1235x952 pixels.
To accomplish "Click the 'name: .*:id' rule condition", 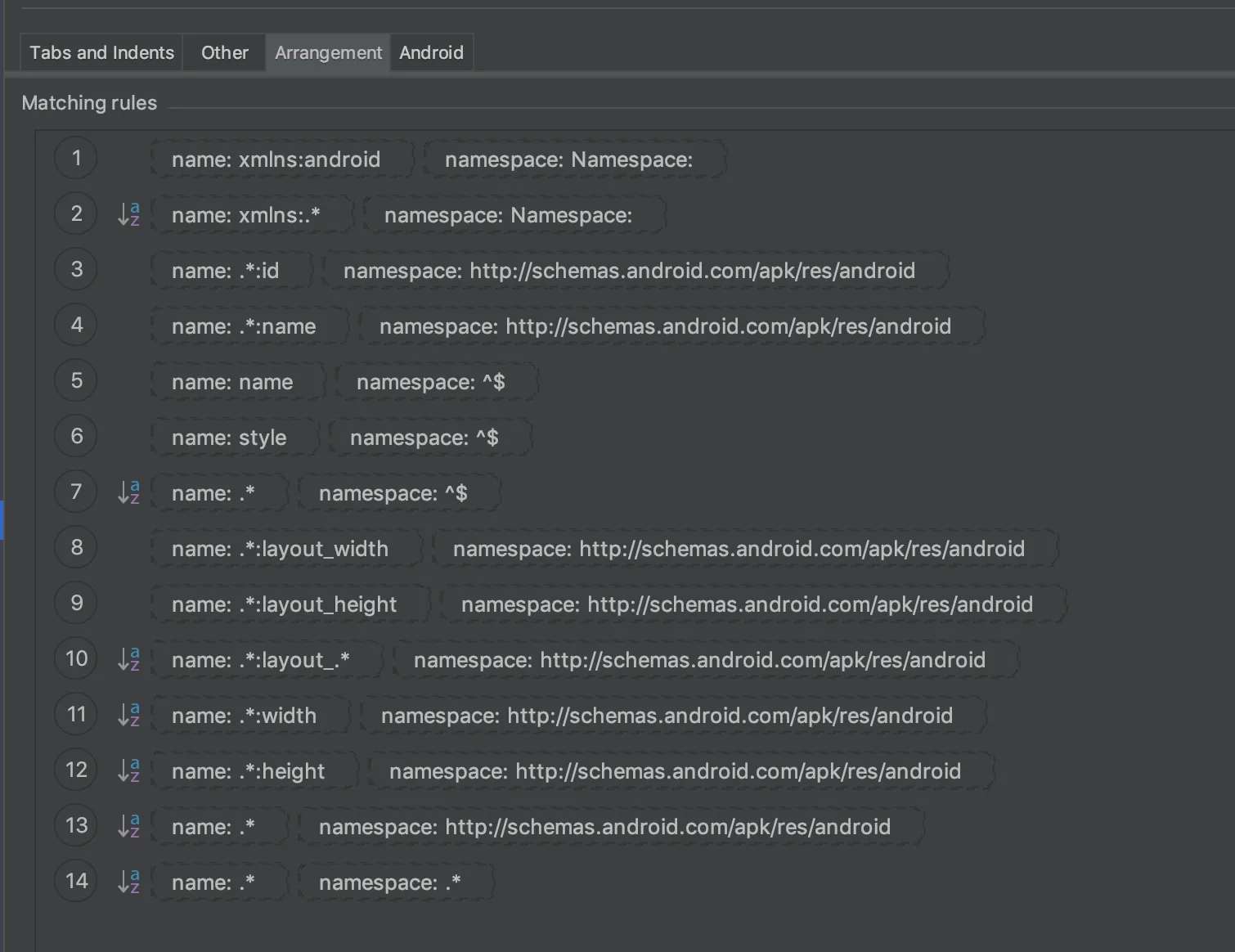I will (226, 271).
